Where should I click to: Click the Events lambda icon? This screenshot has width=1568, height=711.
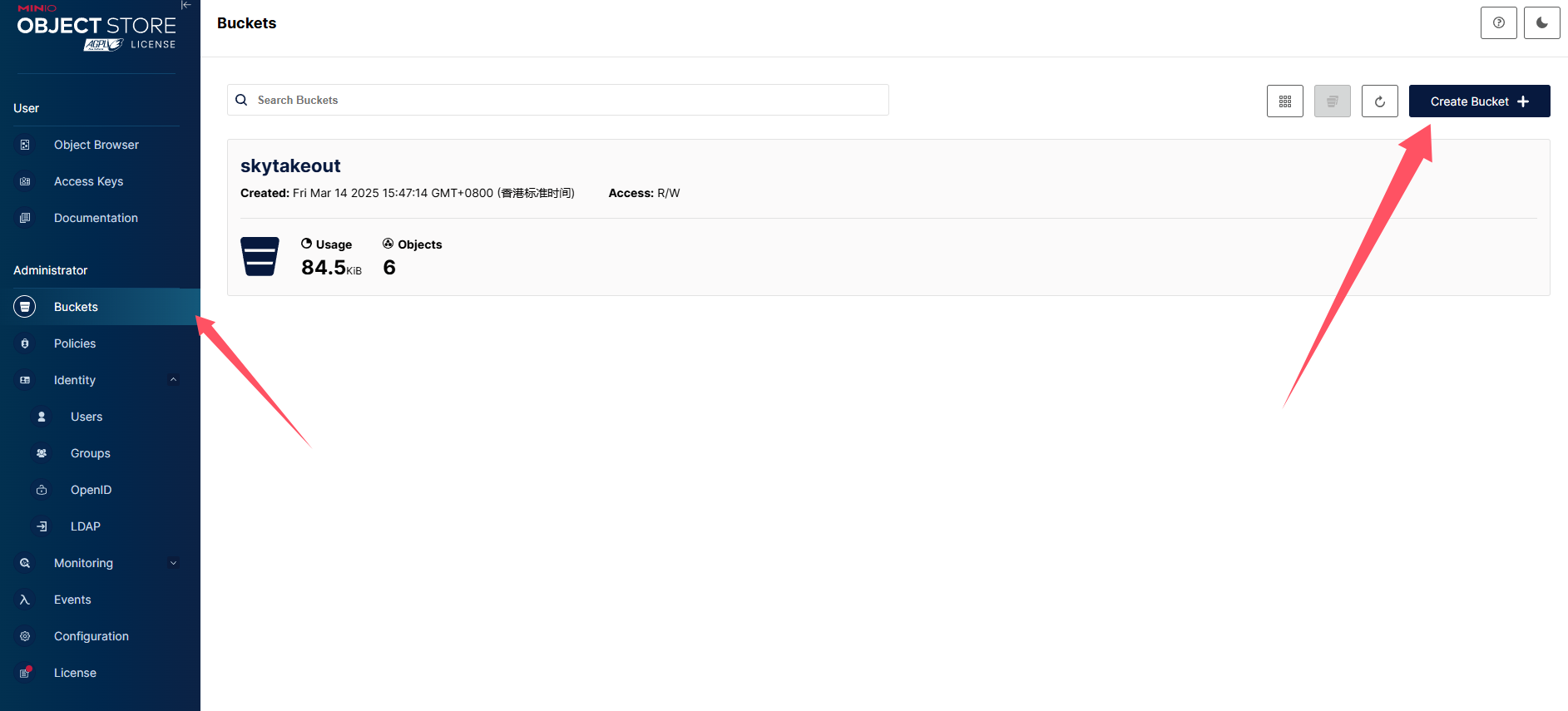[25, 600]
